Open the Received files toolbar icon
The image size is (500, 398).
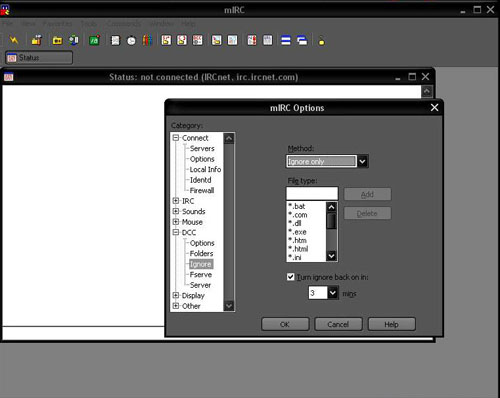[217, 40]
